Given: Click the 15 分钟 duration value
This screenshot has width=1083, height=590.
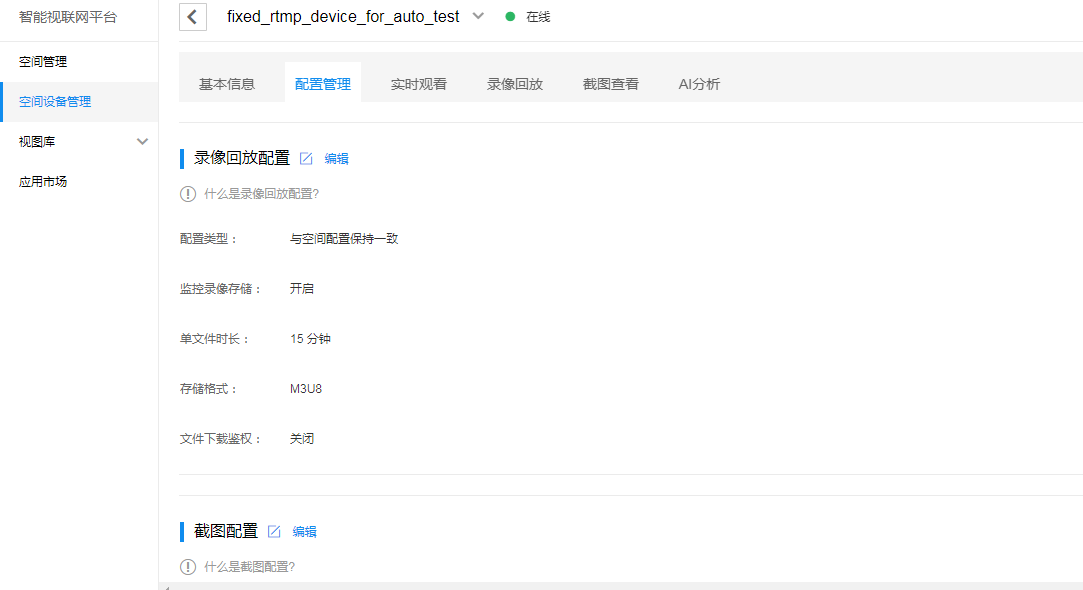Looking at the screenshot, I should click(310, 339).
